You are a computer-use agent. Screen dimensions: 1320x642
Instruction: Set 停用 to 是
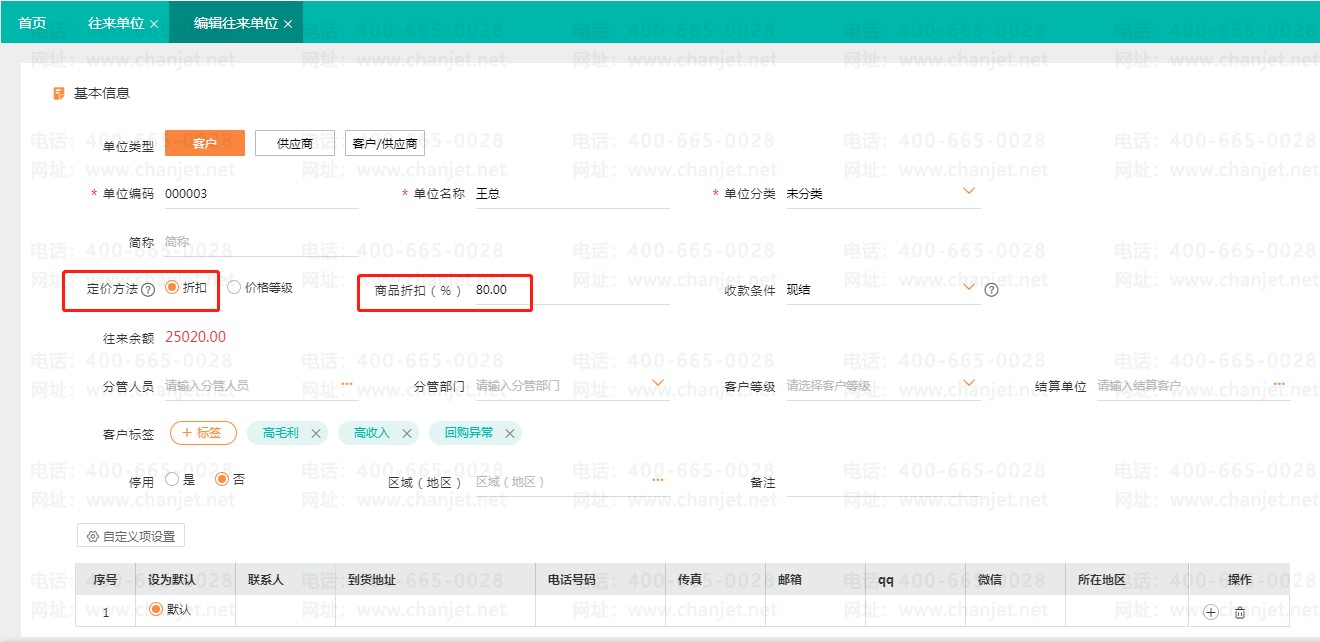180,480
